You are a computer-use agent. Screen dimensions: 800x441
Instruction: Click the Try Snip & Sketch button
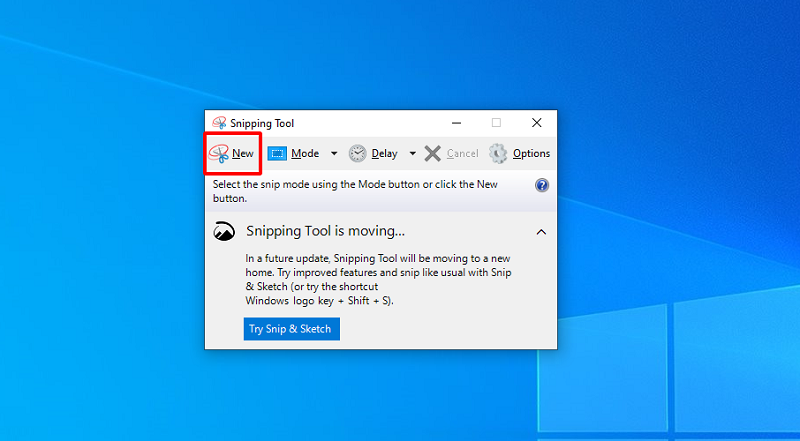tap(292, 329)
